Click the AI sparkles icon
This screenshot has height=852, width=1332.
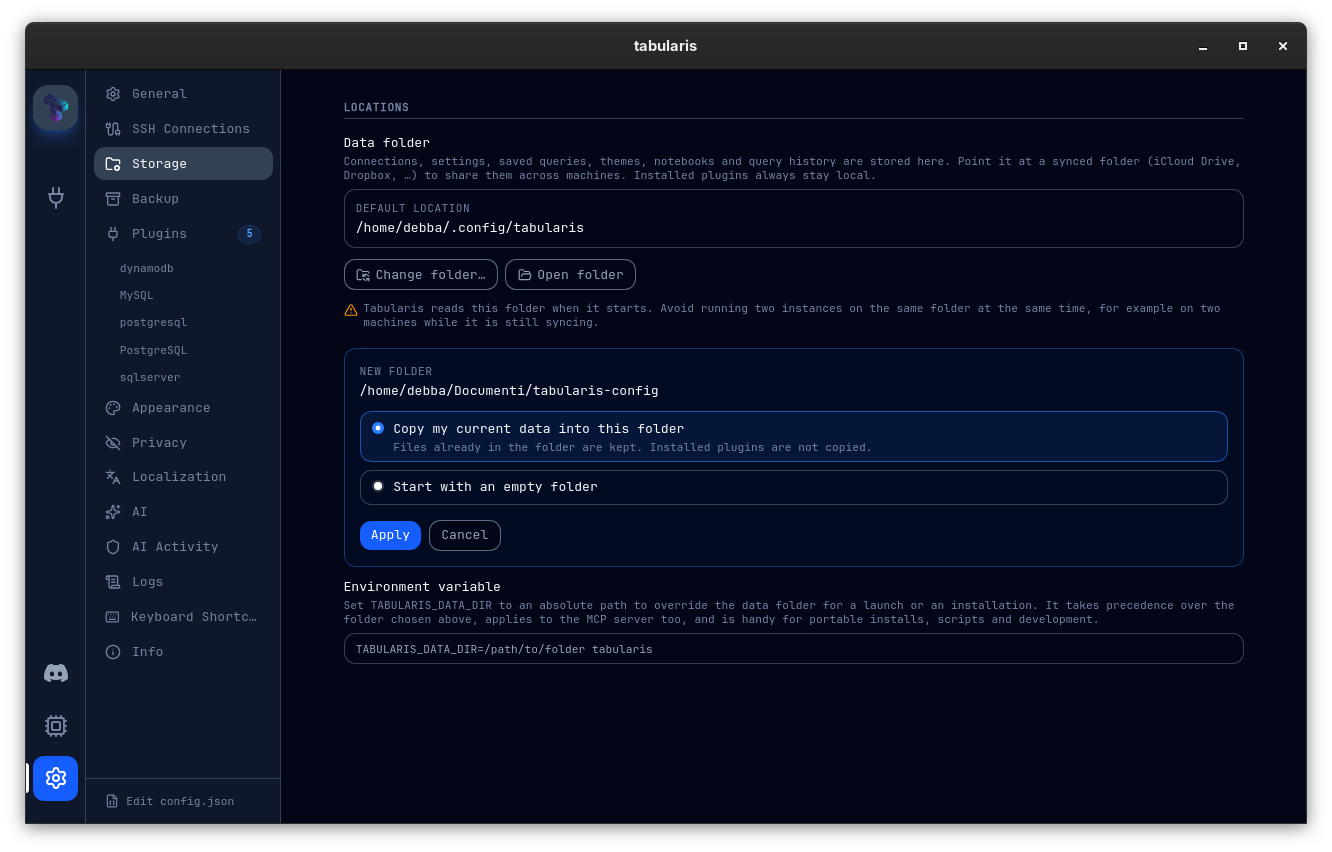(x=113, y=512)
